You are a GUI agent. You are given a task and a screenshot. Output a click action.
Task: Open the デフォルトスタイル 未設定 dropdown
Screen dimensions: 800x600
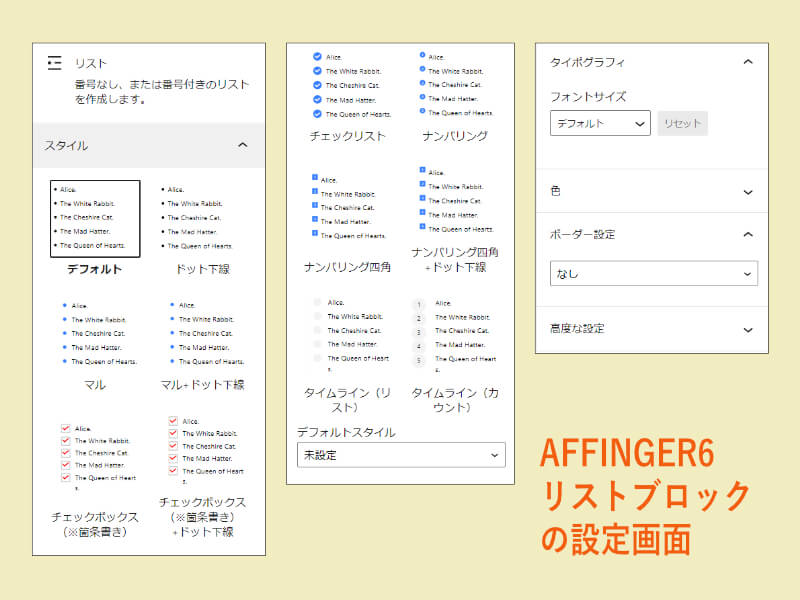[x=401, y=455]
